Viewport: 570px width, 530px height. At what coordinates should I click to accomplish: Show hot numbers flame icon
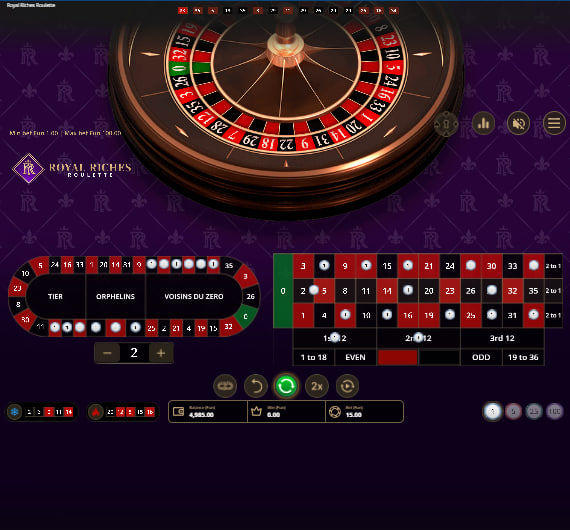coord(96,412)
